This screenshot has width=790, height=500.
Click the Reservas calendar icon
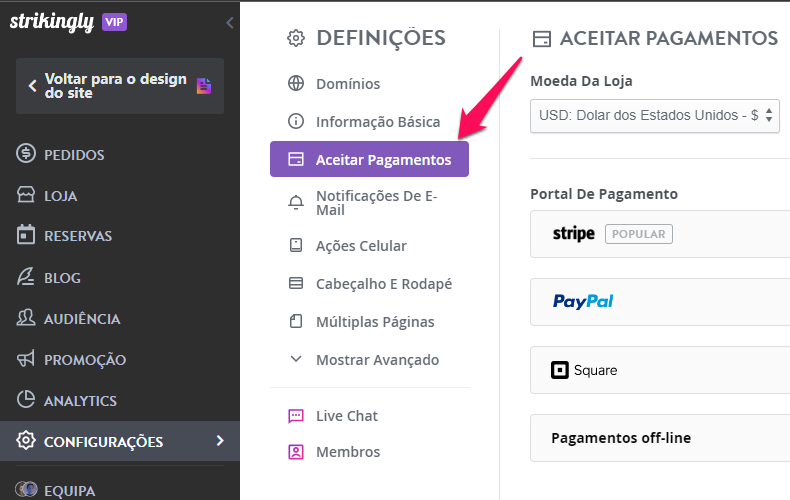click(26, 235)
